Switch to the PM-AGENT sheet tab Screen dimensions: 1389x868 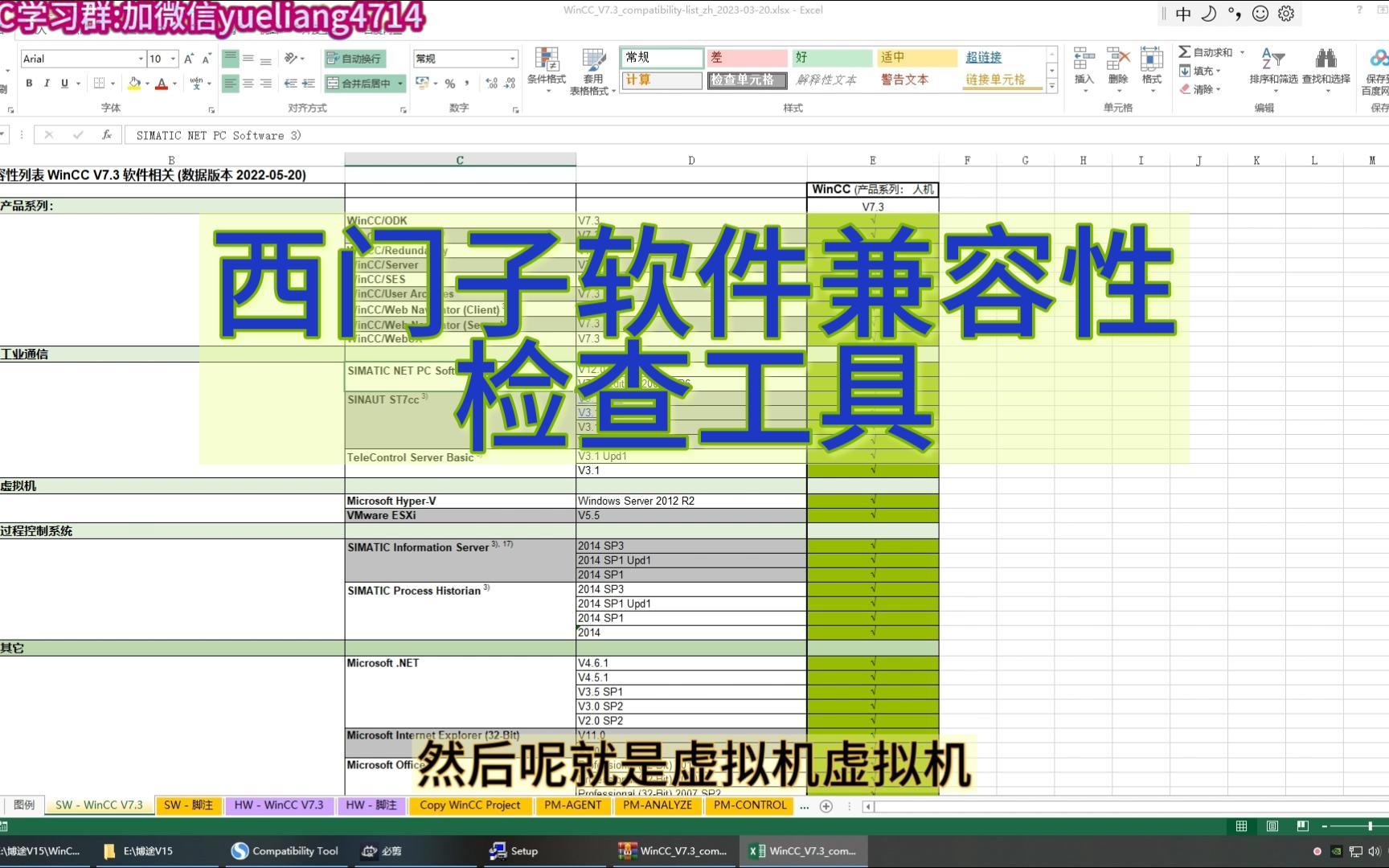(x=573, y=805)
